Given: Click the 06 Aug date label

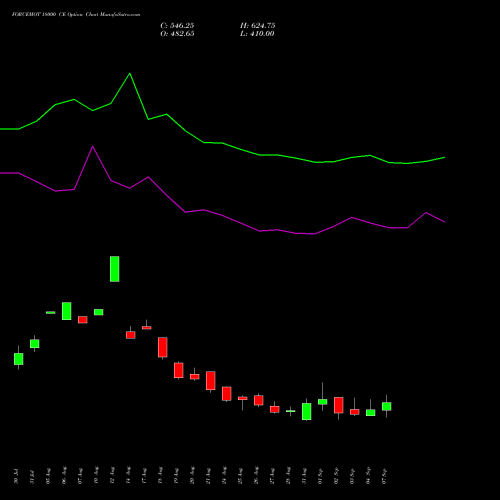Looking at the screenshot, I should (x=64, y=476).
